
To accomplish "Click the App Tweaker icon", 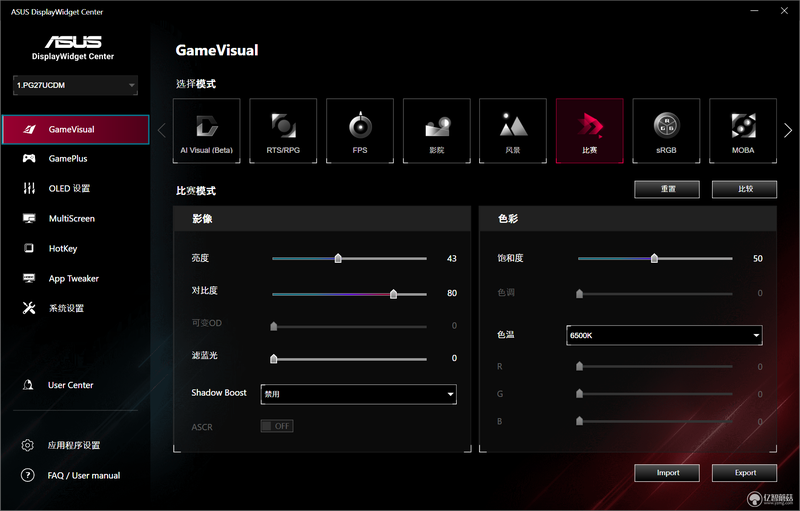I will 29,278.
